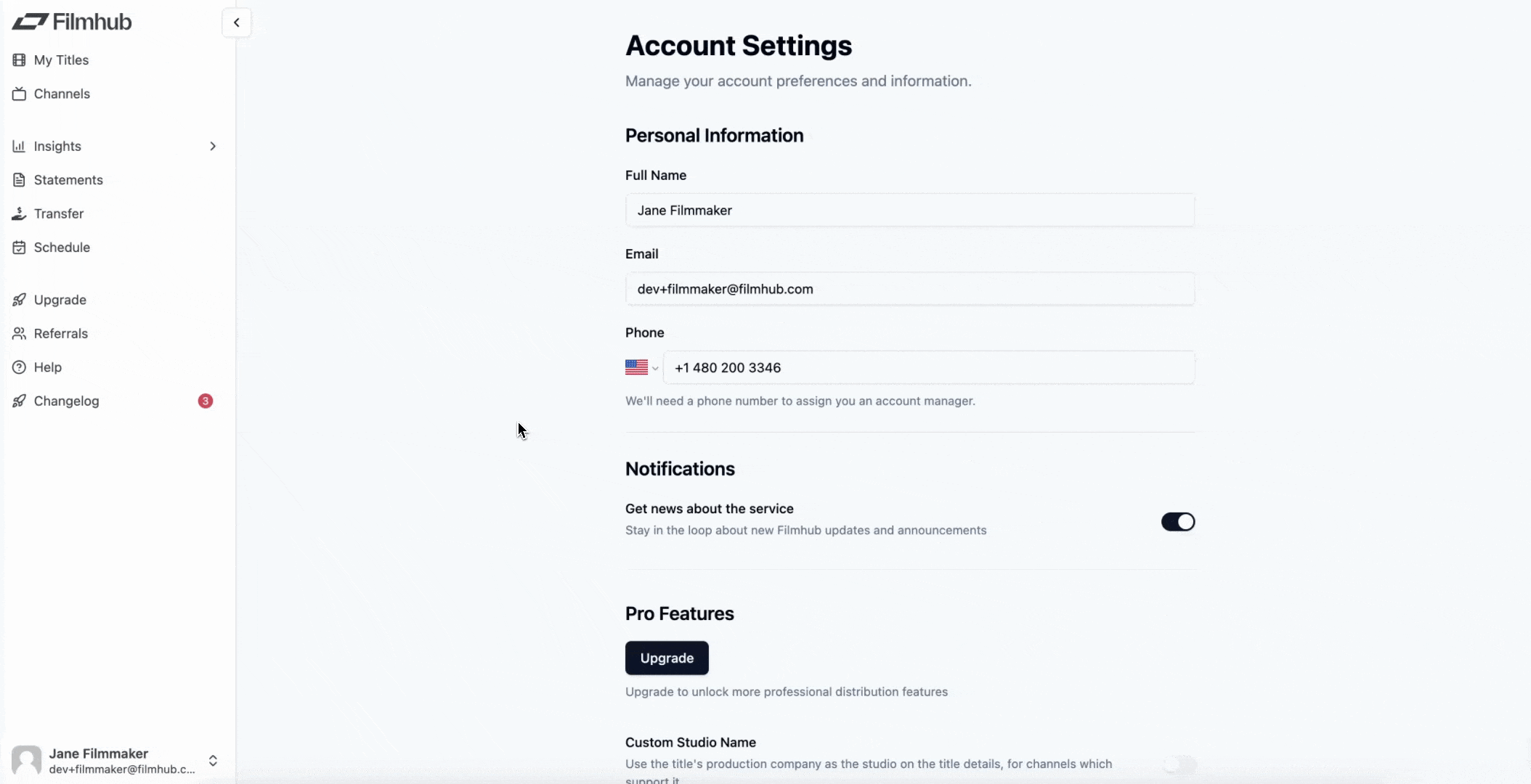Open the phone country code dropdown
The width and height of the screenshot is (1531, 784).
click(641, 367)
